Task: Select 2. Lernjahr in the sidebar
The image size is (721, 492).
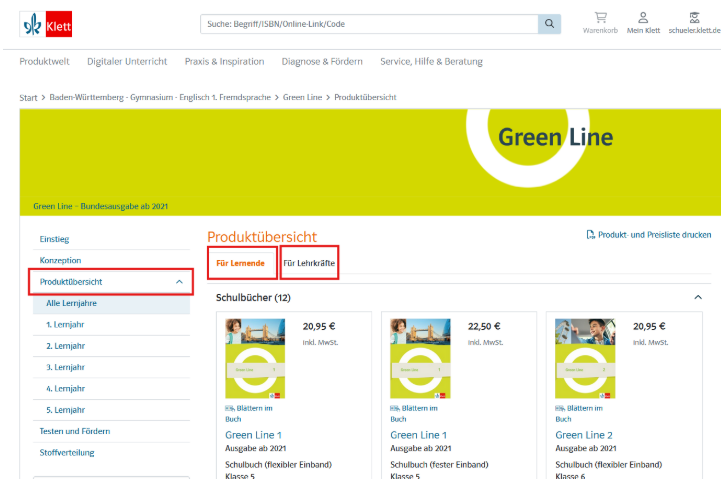Action: (x=65, y=346)
